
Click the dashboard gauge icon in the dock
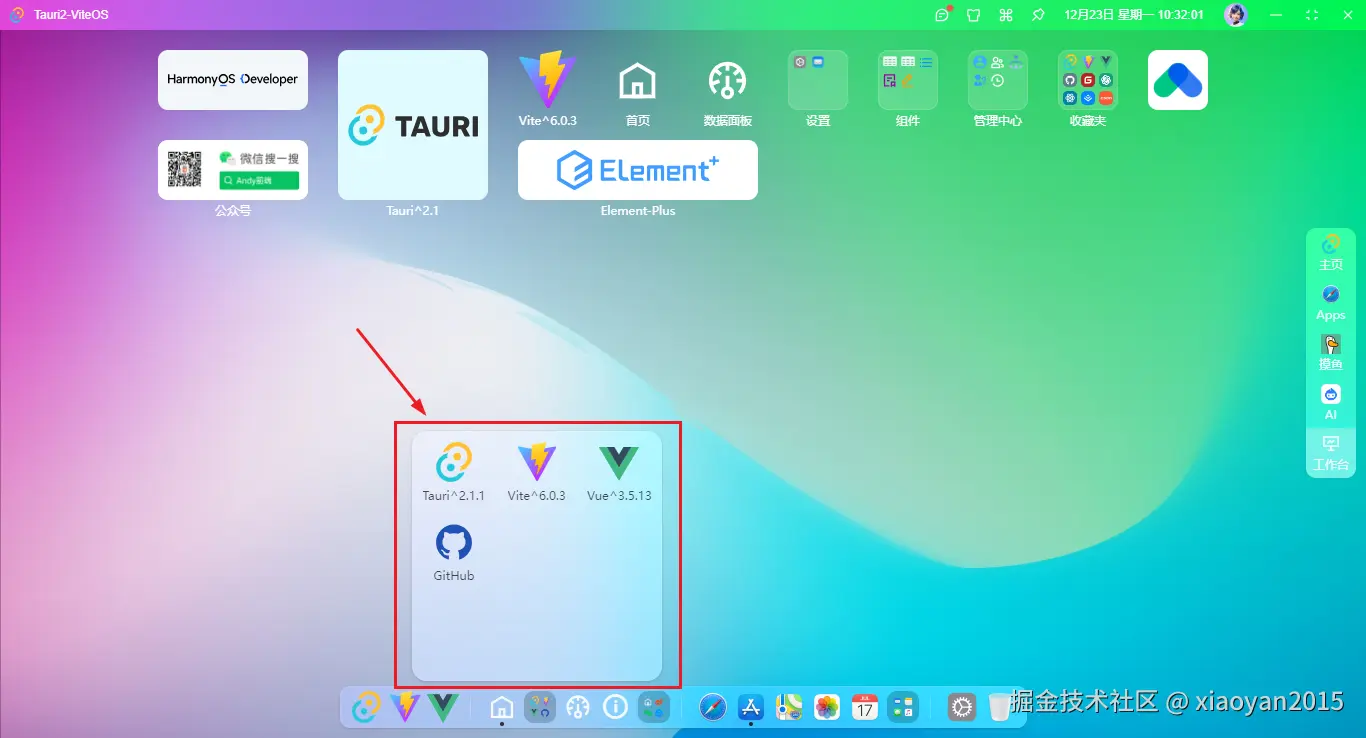tap(578, 707)
